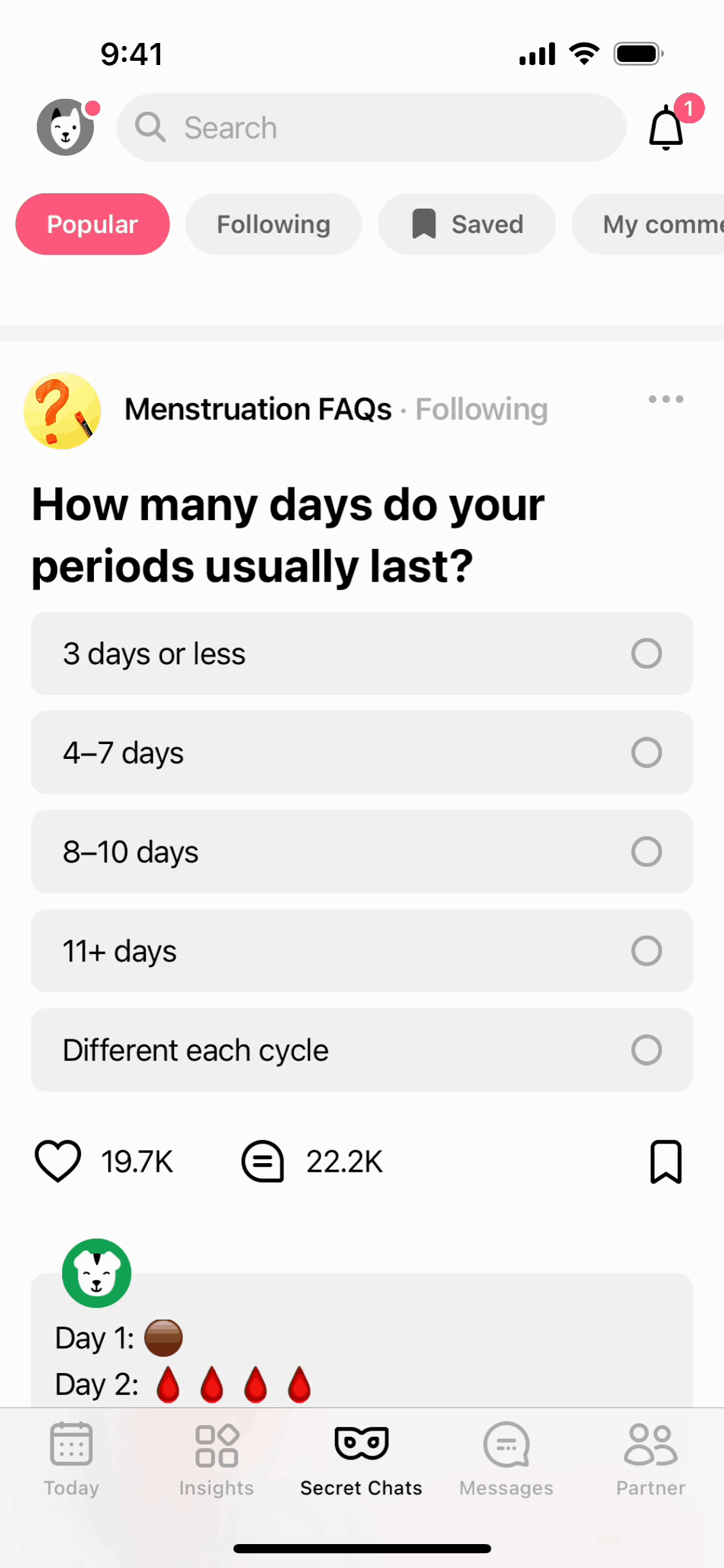This screenshot has width=724, height=1568.
Task: Select '11+ days' answer
Action: tap(362, 951)
